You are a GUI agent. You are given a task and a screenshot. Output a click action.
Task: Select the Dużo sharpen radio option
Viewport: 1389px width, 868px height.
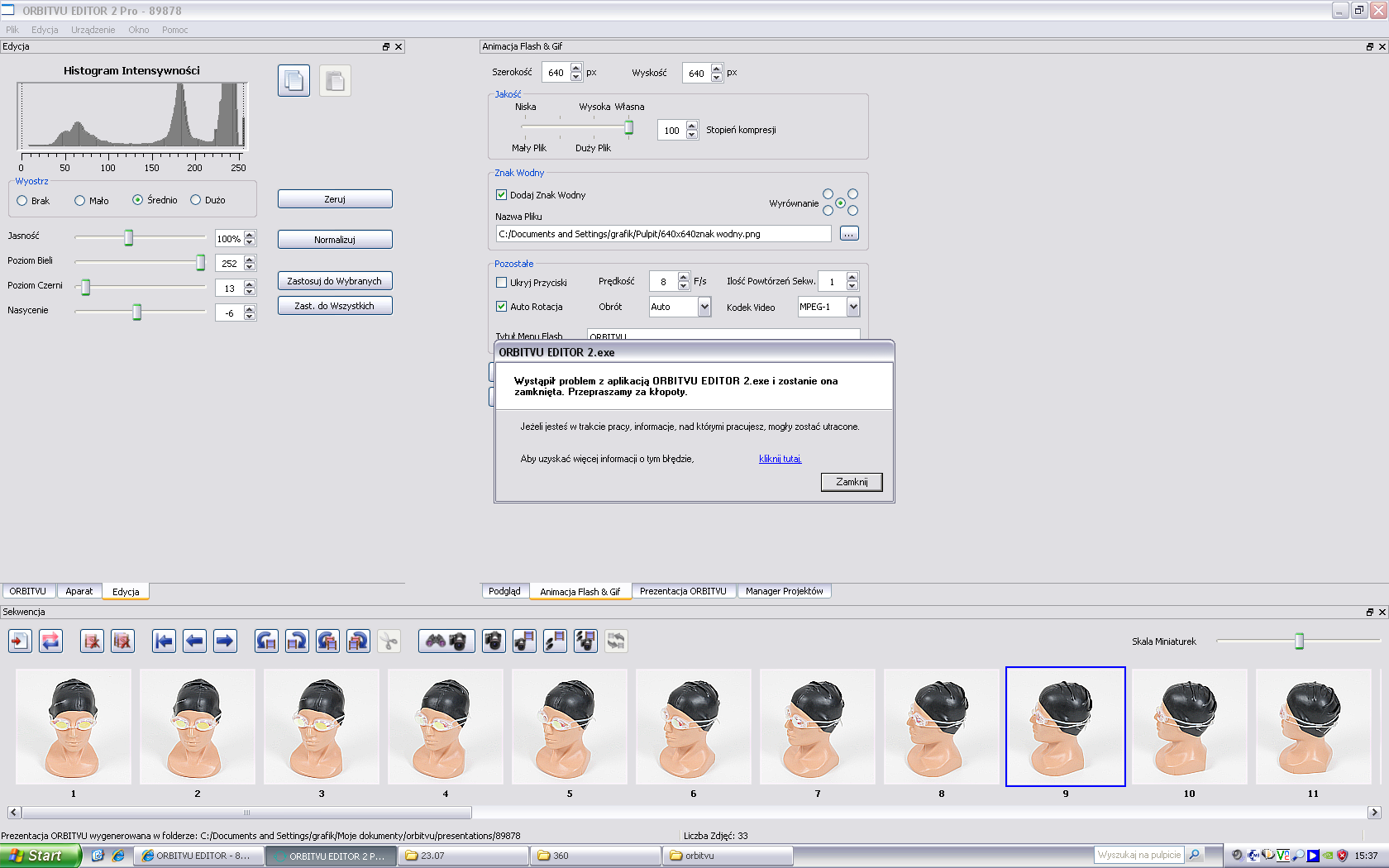(196, 200)
